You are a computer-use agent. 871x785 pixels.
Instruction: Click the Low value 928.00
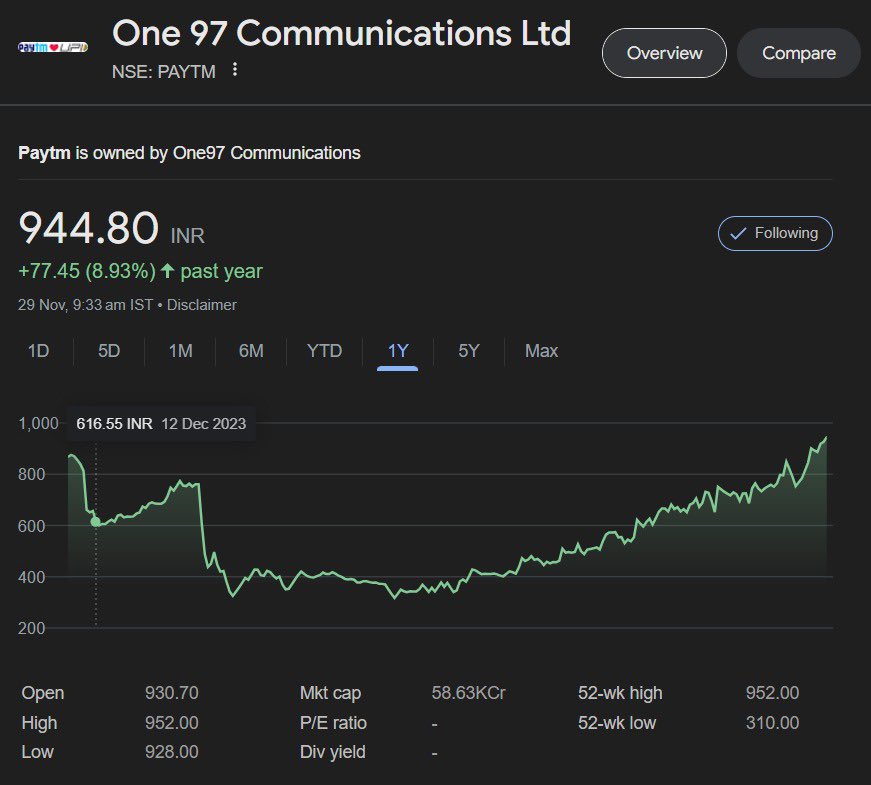172,752
